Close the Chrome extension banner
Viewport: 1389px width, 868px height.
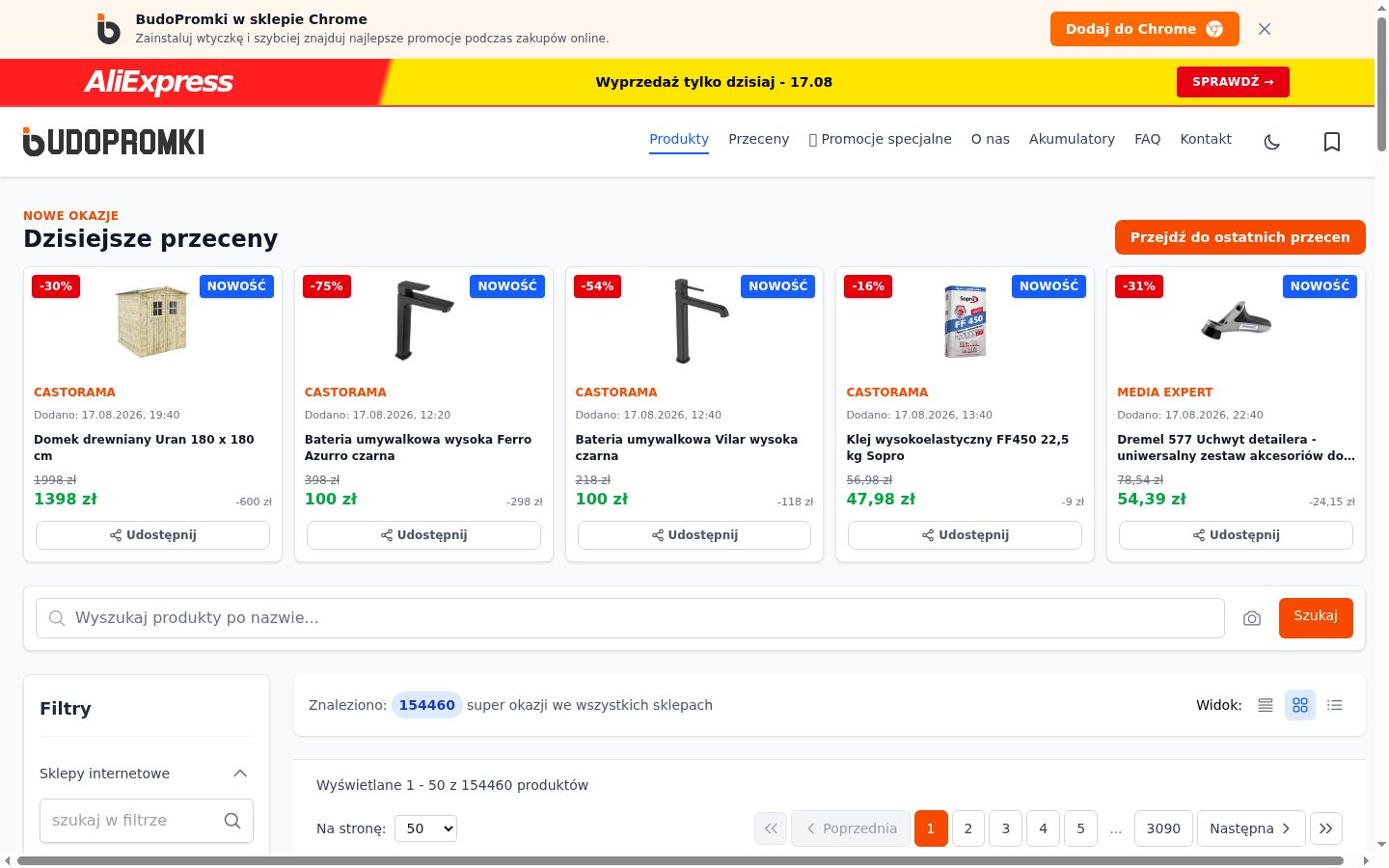(1265, 29)
